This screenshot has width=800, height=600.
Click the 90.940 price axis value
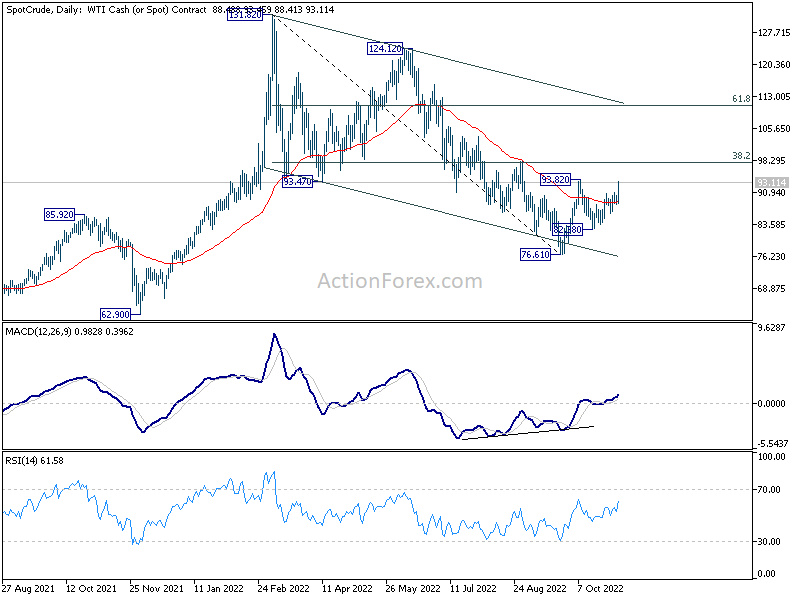tap(772, 193)
